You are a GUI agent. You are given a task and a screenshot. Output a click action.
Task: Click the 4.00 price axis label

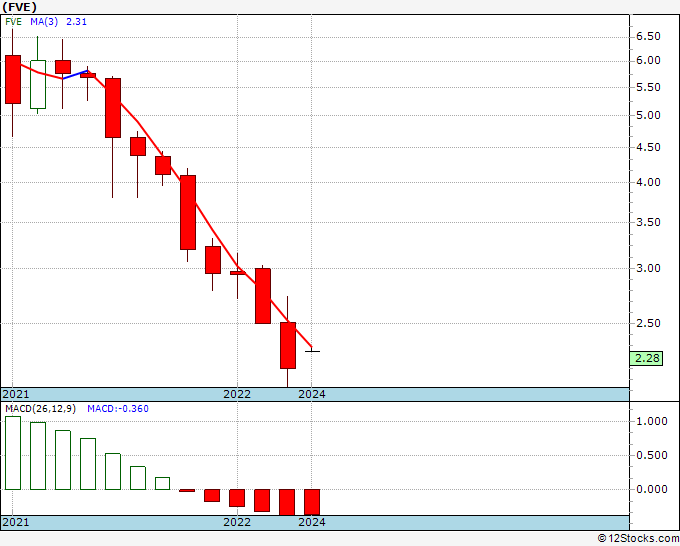click(x=648, y=182)
